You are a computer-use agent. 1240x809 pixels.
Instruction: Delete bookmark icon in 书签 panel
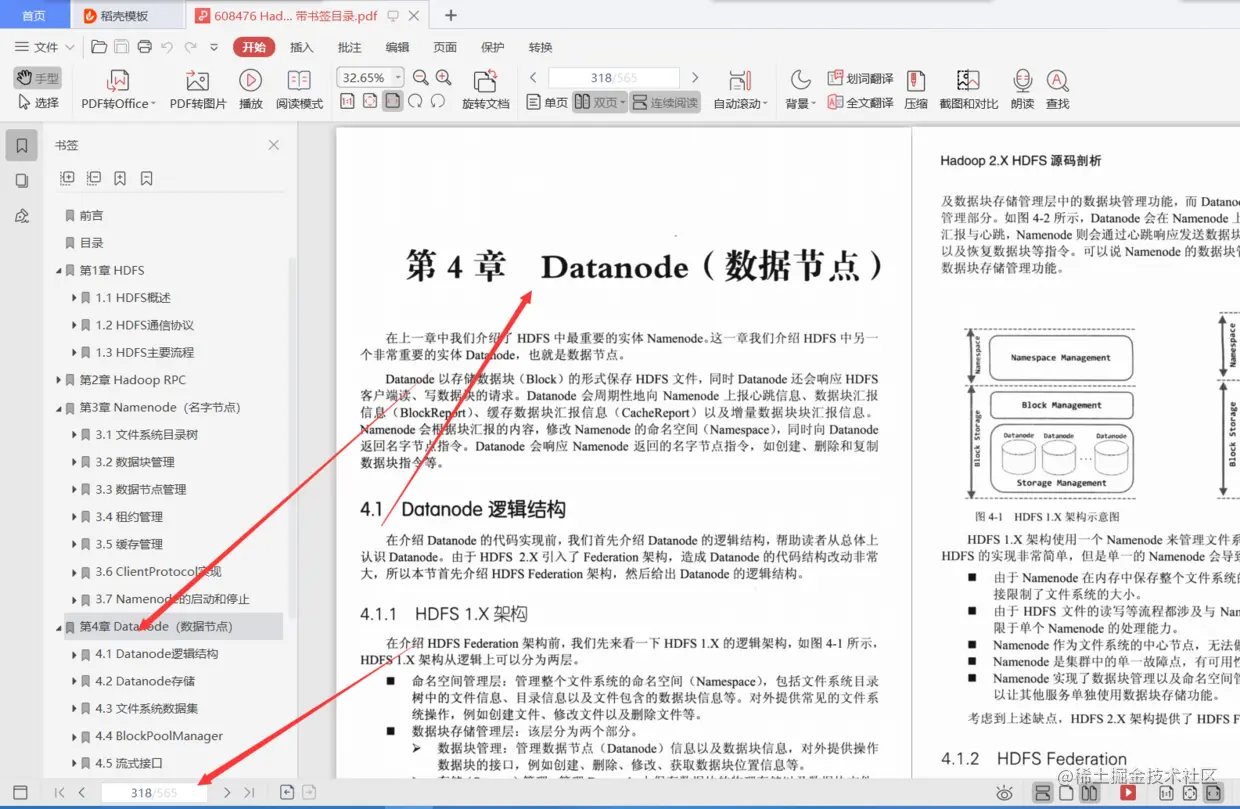click(x=146, y=178)
